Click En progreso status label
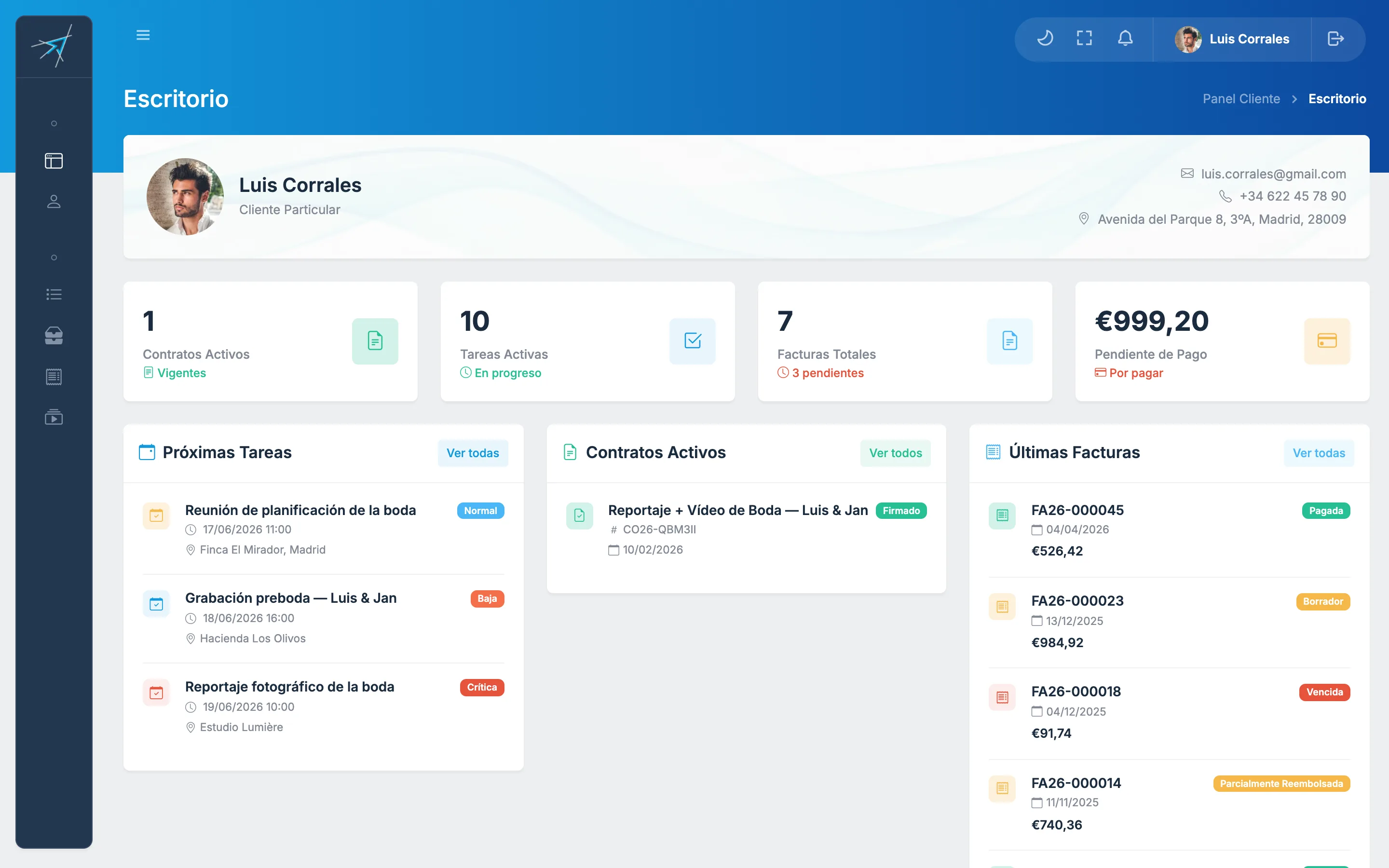The image size is (1389, 868). (x=507, y=373)
